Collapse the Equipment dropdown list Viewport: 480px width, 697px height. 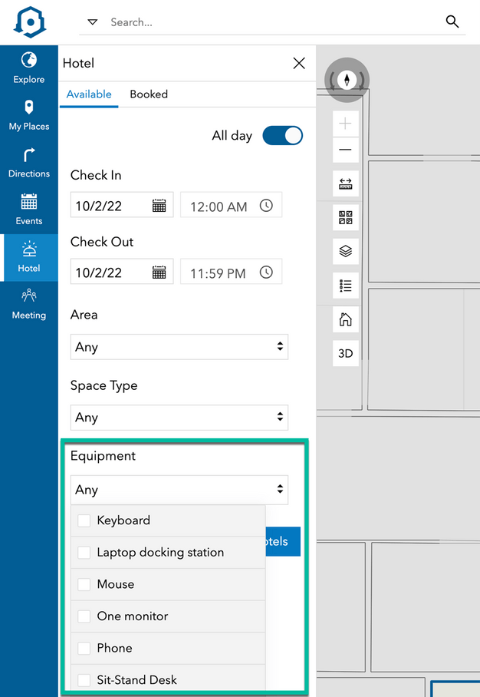[179, 489]
